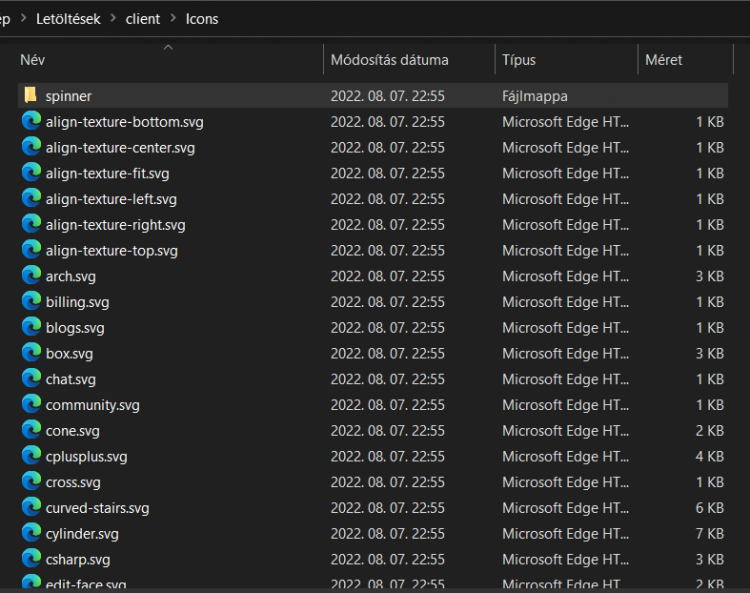Click the Edge icon beside chat.svg

click(x=31, y=379)
